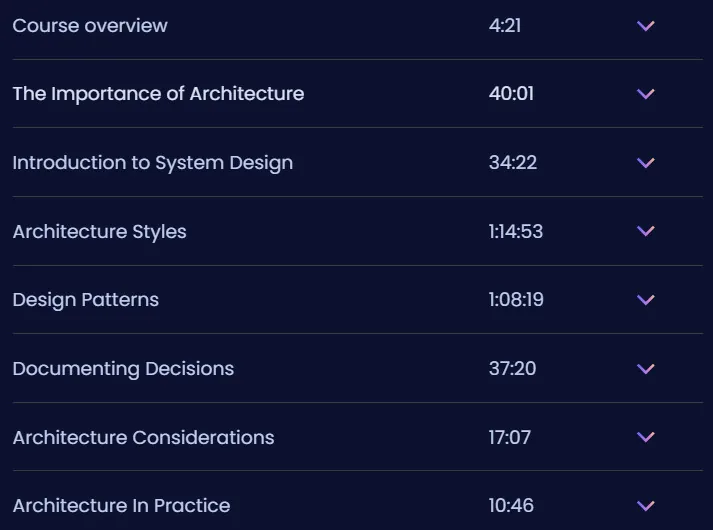Expand Architecture In Practice chevron arrow
The image size is (713, 530).
pyautogui.click(x=646, y=505)
